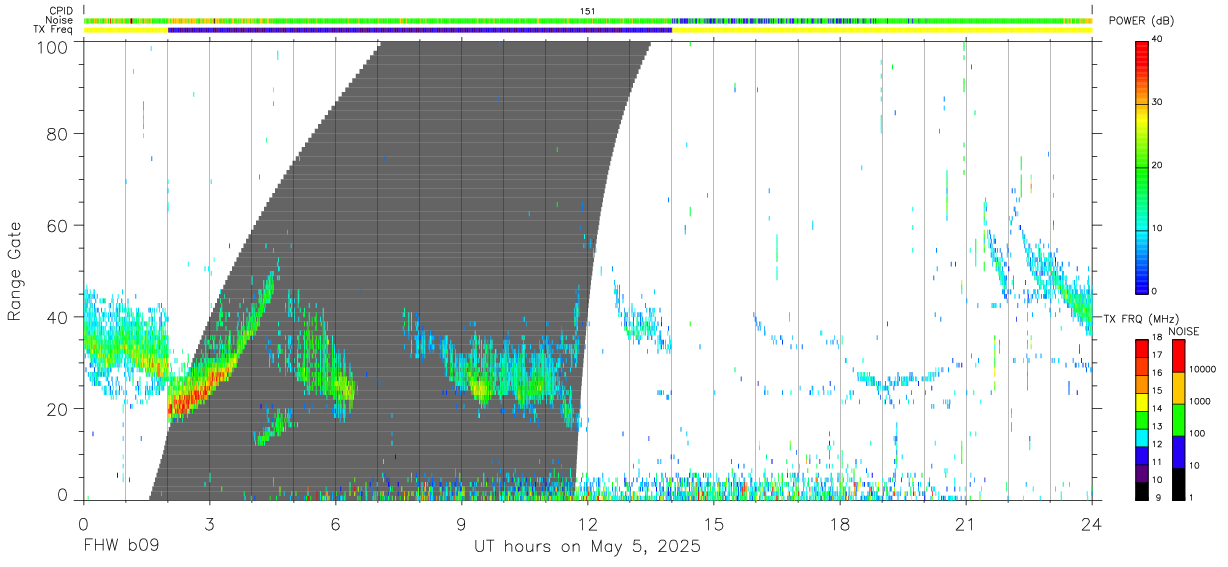This screenshot has width=1228, height=567.
Task: Click the TX Freq row label
Action: tap(53, 30)
